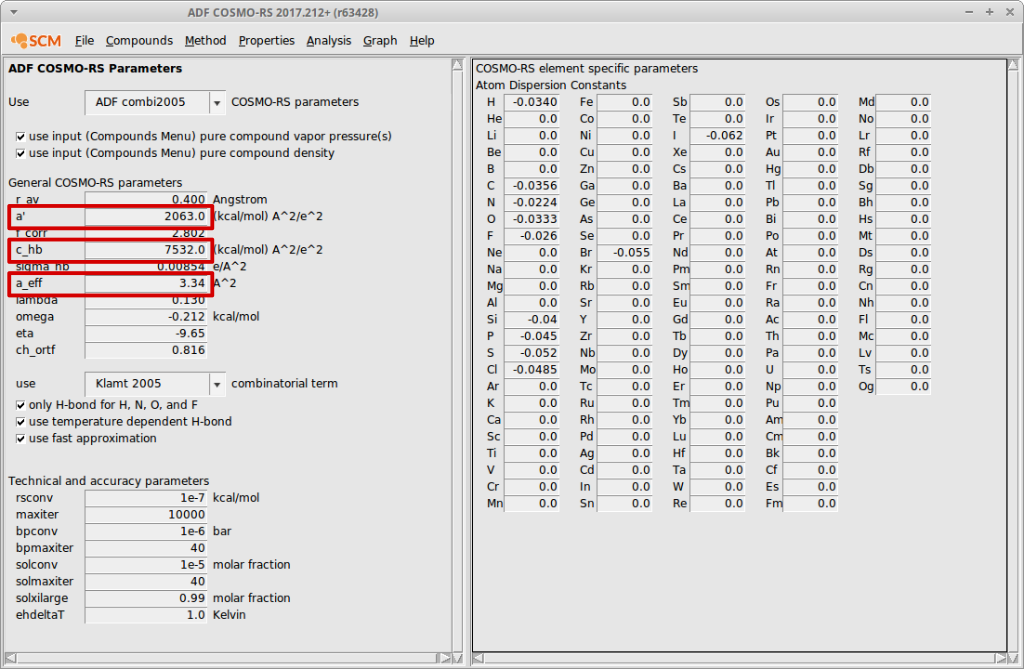Uncheck use input pure compound density
The width and height of the screenshot is (1024, 669).
pos(22,152)
